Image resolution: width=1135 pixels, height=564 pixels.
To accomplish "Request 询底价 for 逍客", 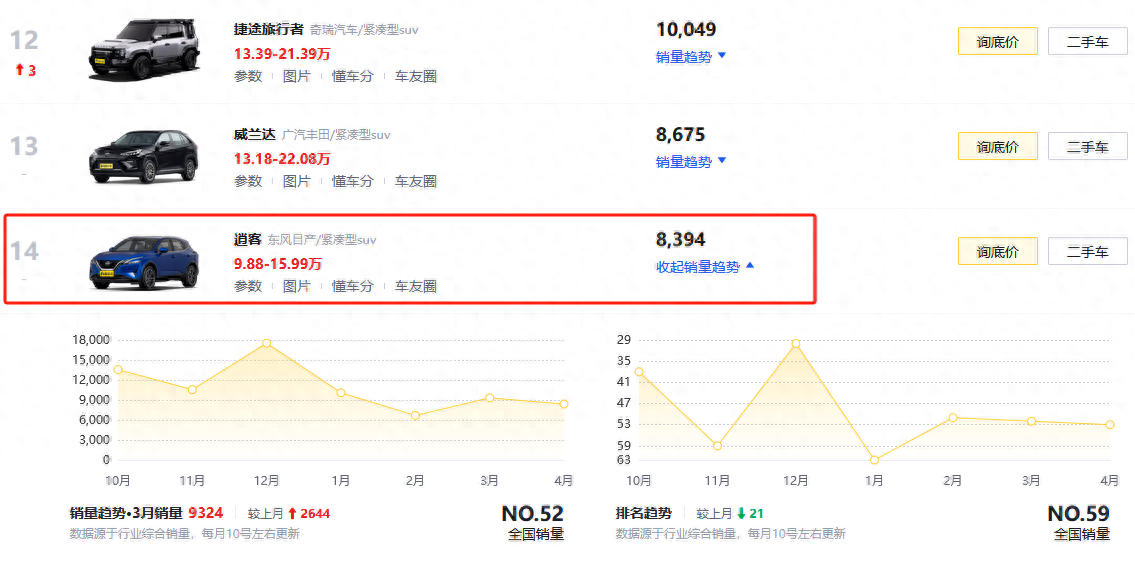I will point(997,252).
